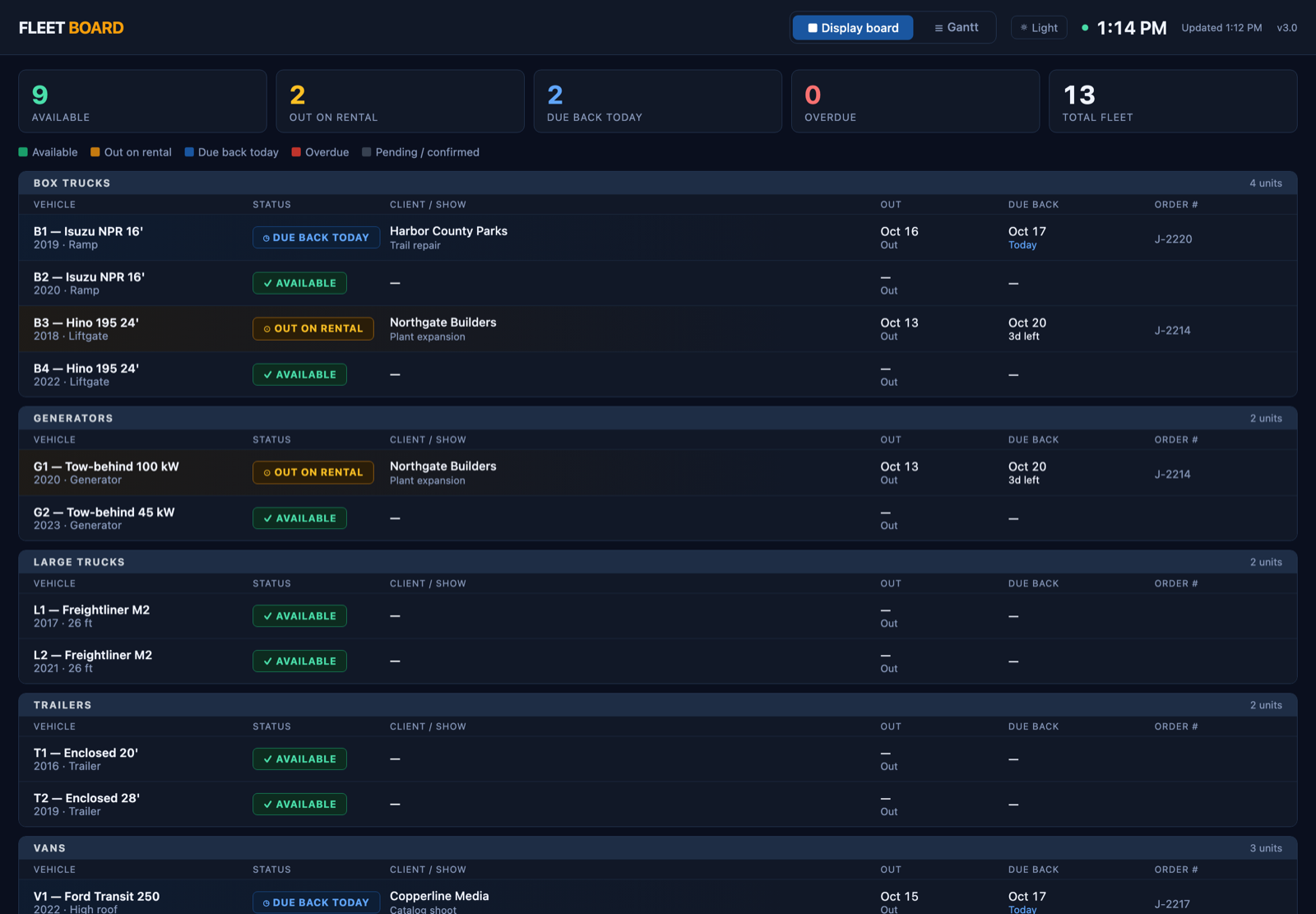1316x914 pixels.
Task: Click the Due Back Today badge for B1
Action: pyautogui.click(x=316, y=238)
